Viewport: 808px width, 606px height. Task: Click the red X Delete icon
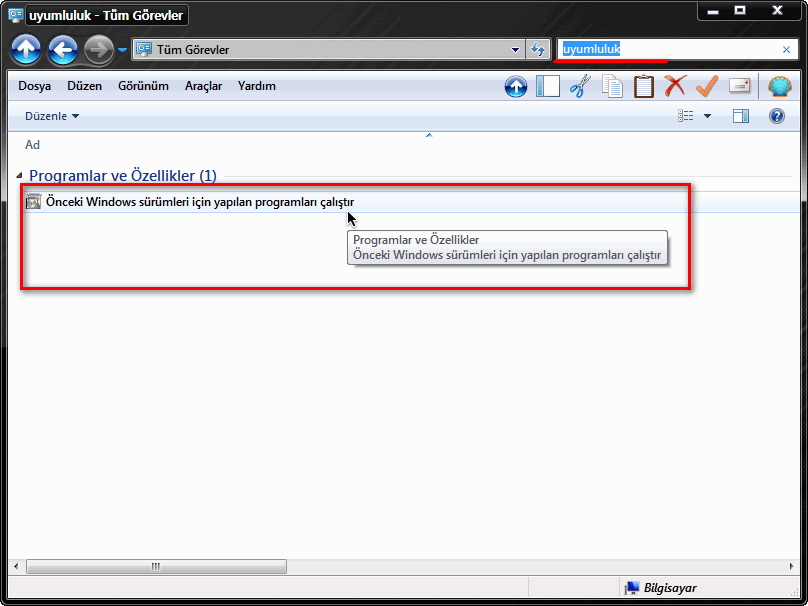click(675, 86)
